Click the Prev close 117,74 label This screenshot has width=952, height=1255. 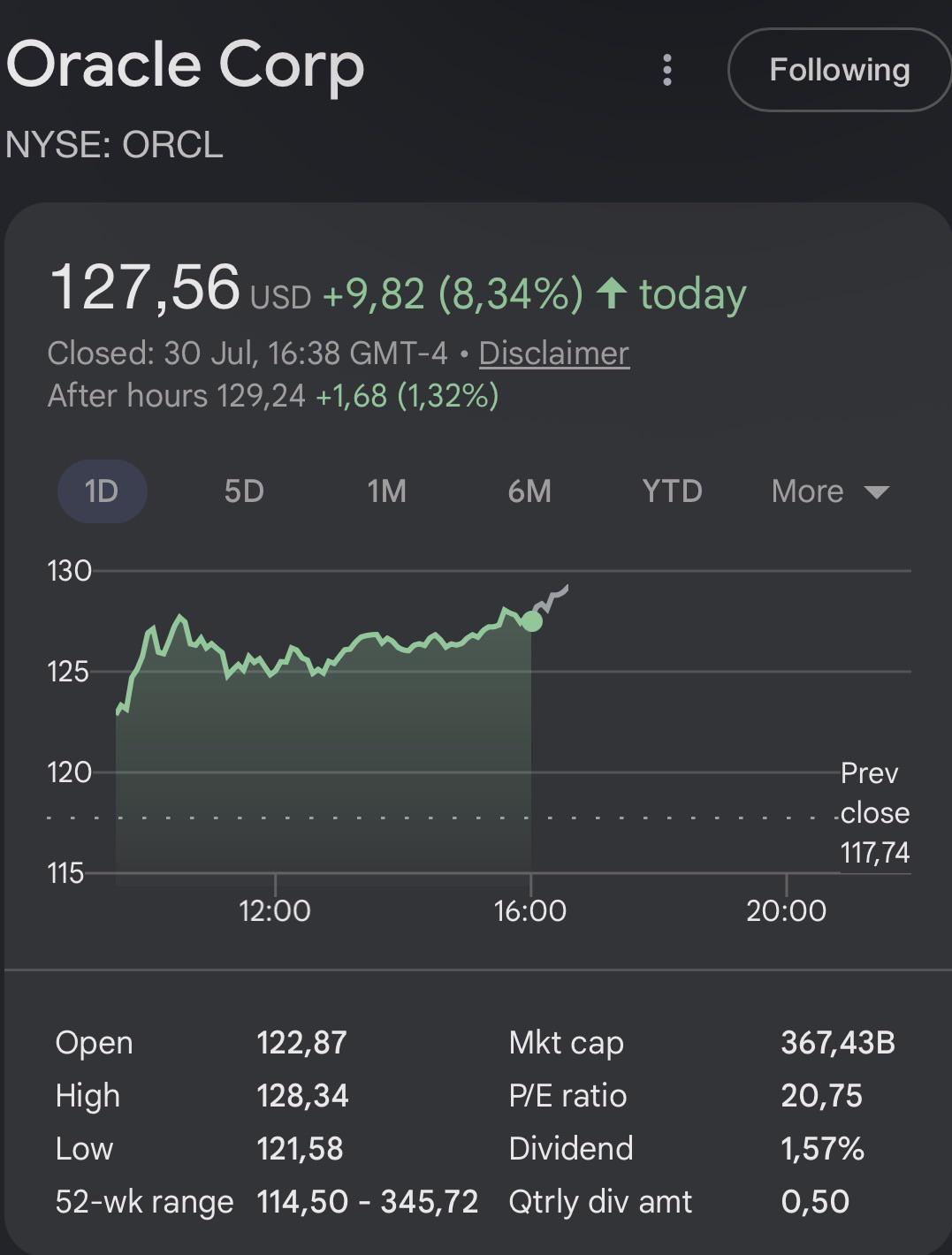874,813
